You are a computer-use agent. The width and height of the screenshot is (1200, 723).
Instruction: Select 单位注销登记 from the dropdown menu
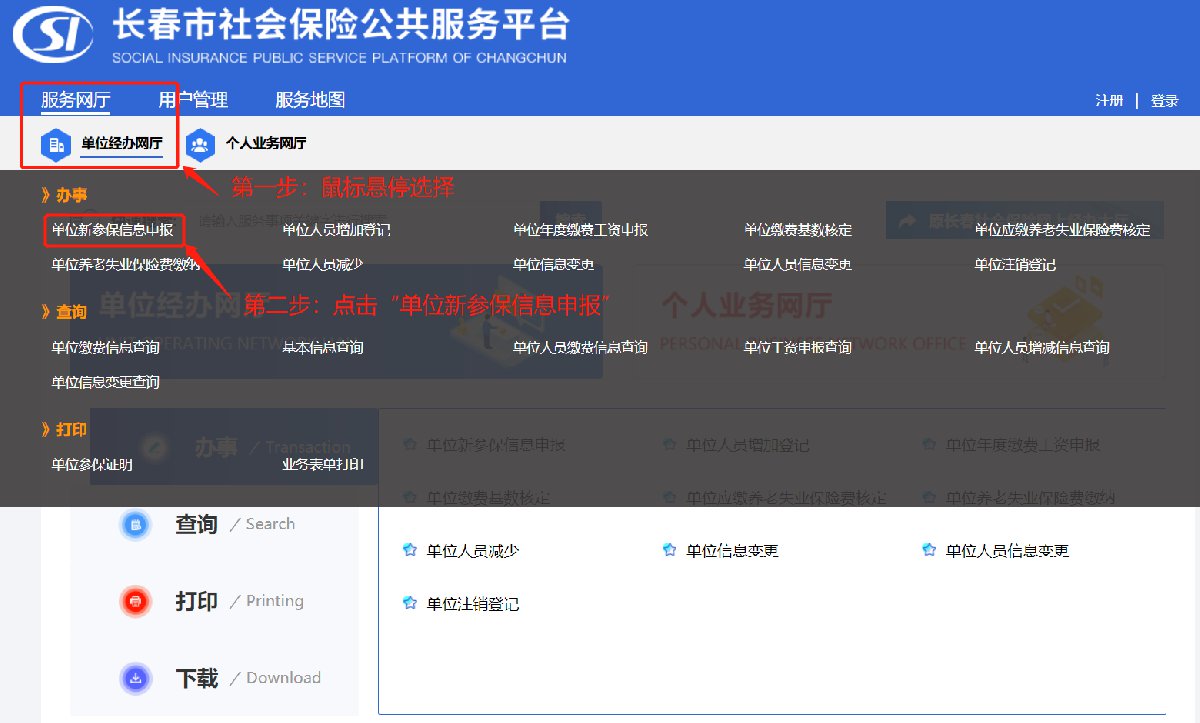pos(1015,265)
